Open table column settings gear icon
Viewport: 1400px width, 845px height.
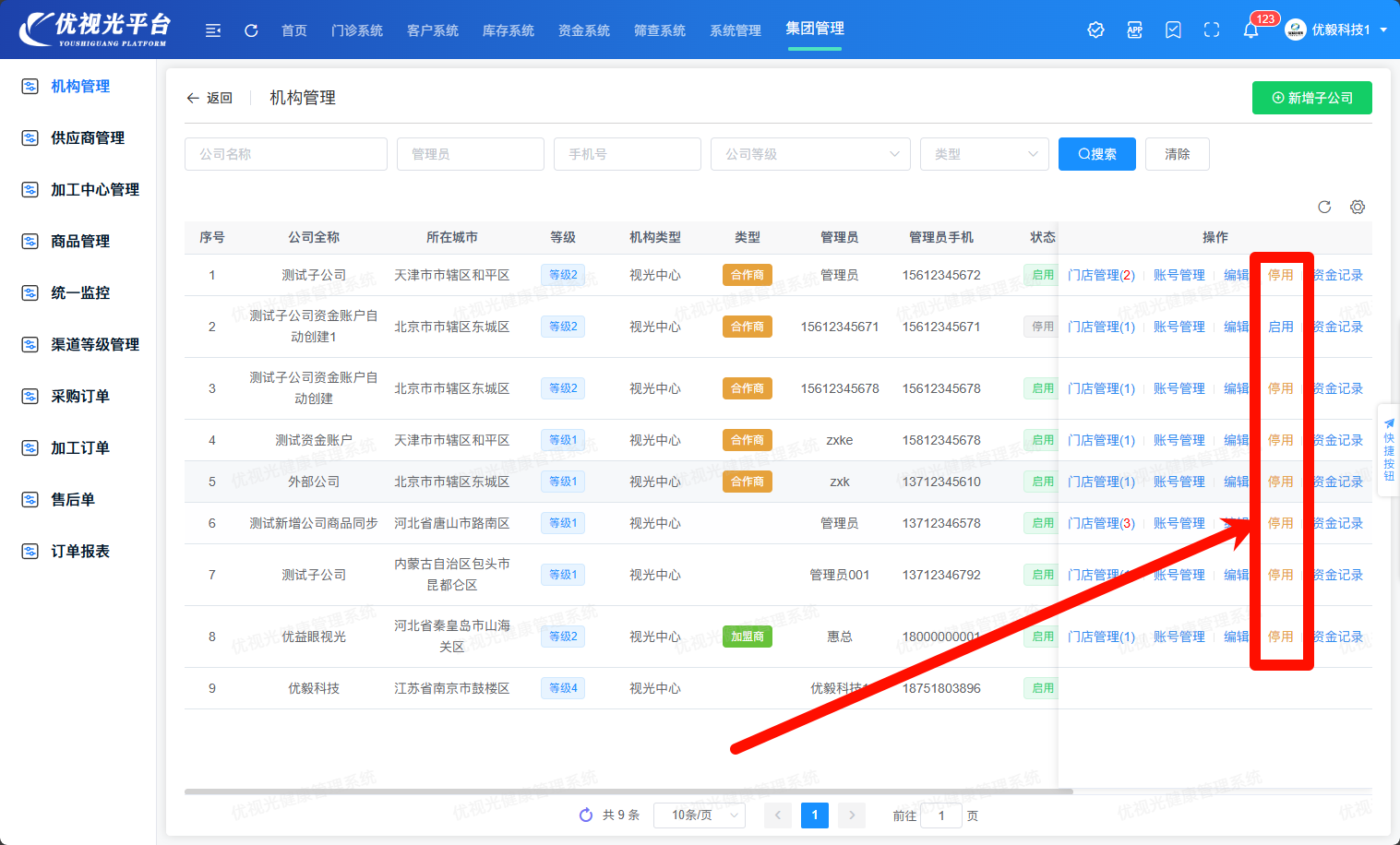coord(1358,207)
